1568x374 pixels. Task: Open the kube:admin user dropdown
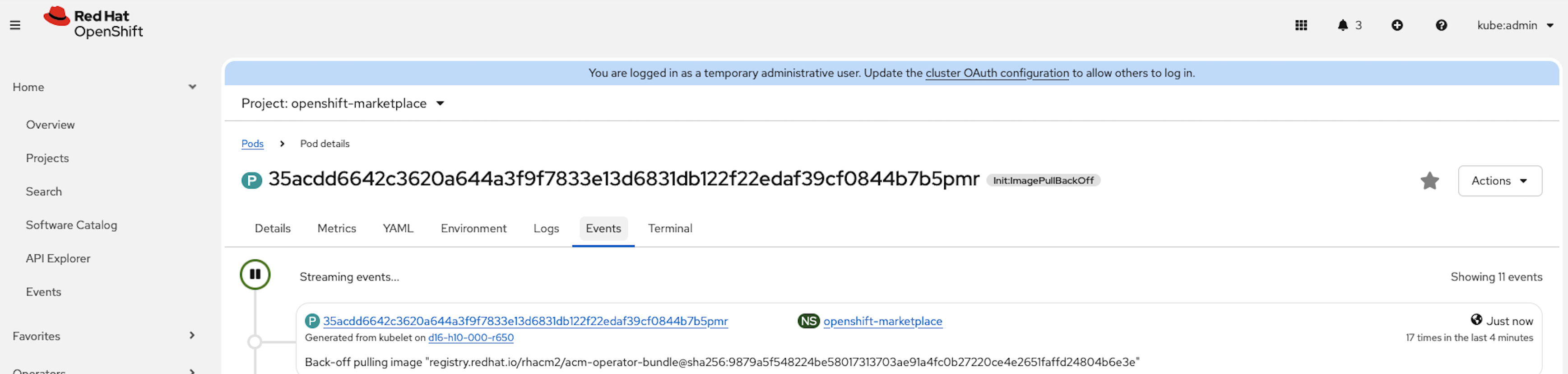click(x=1515, y=25)
